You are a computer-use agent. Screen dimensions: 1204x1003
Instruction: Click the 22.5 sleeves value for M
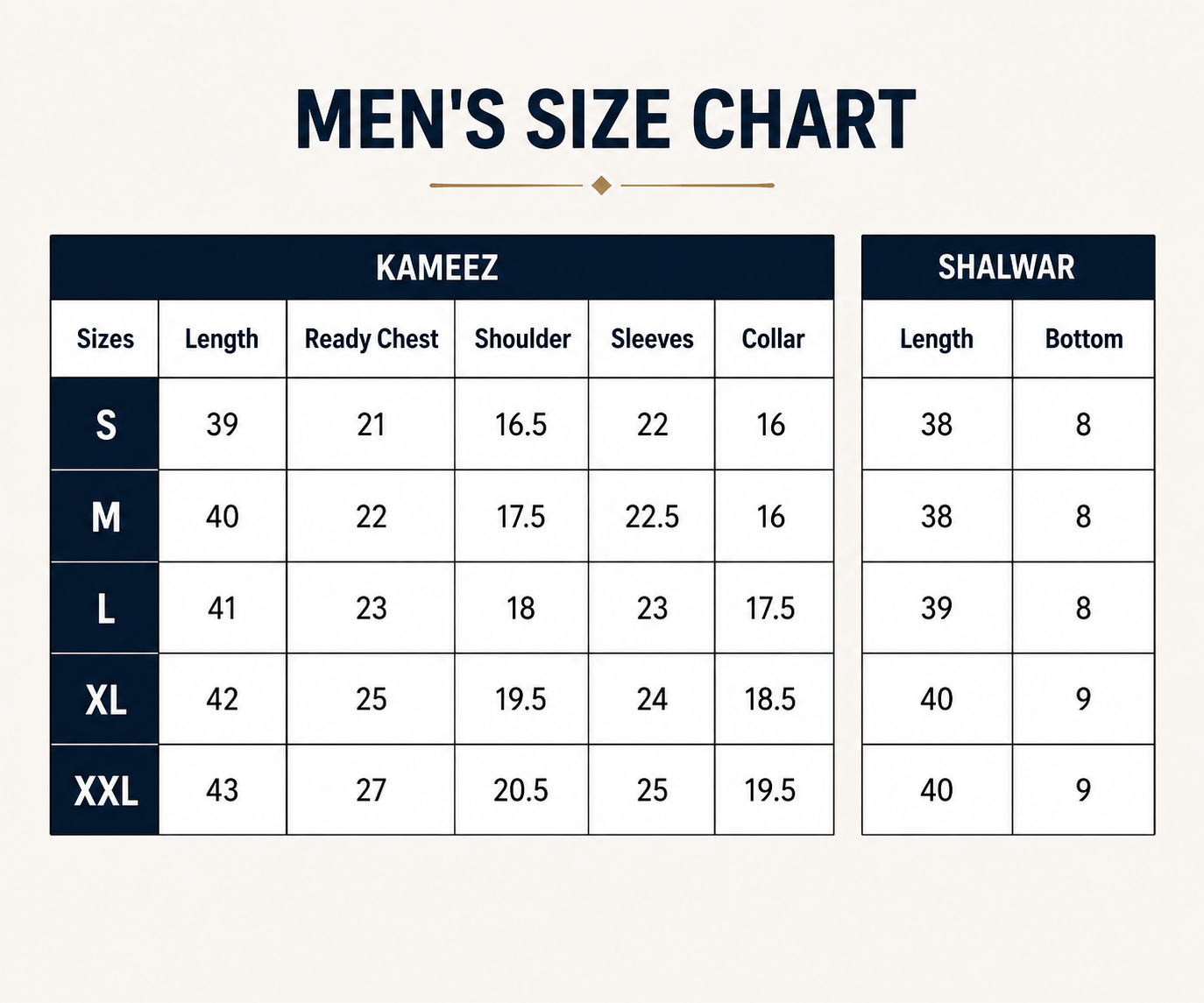point(652,516)
